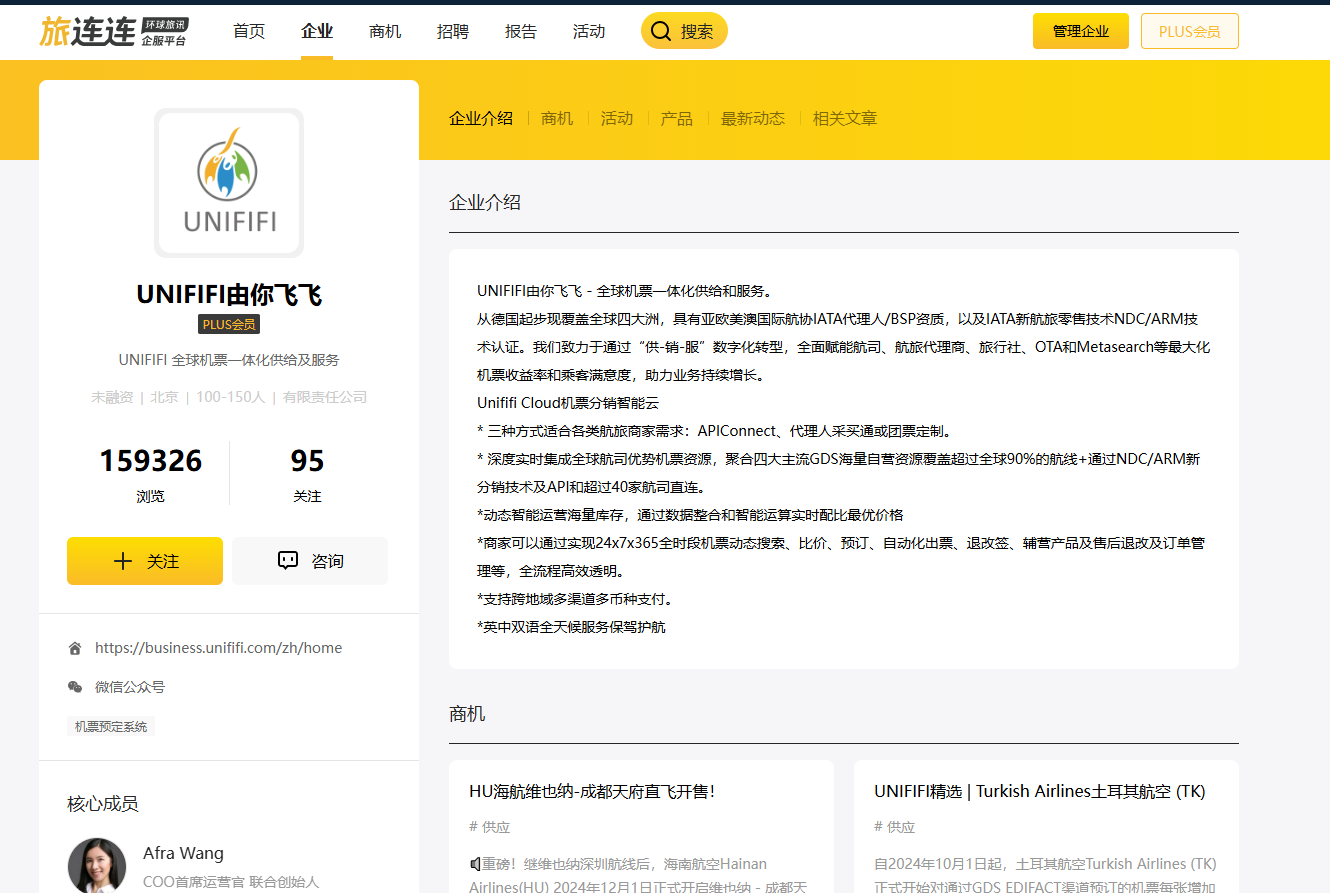
Task: Open the 首页 navigation item
Action: tap(249, 31)
